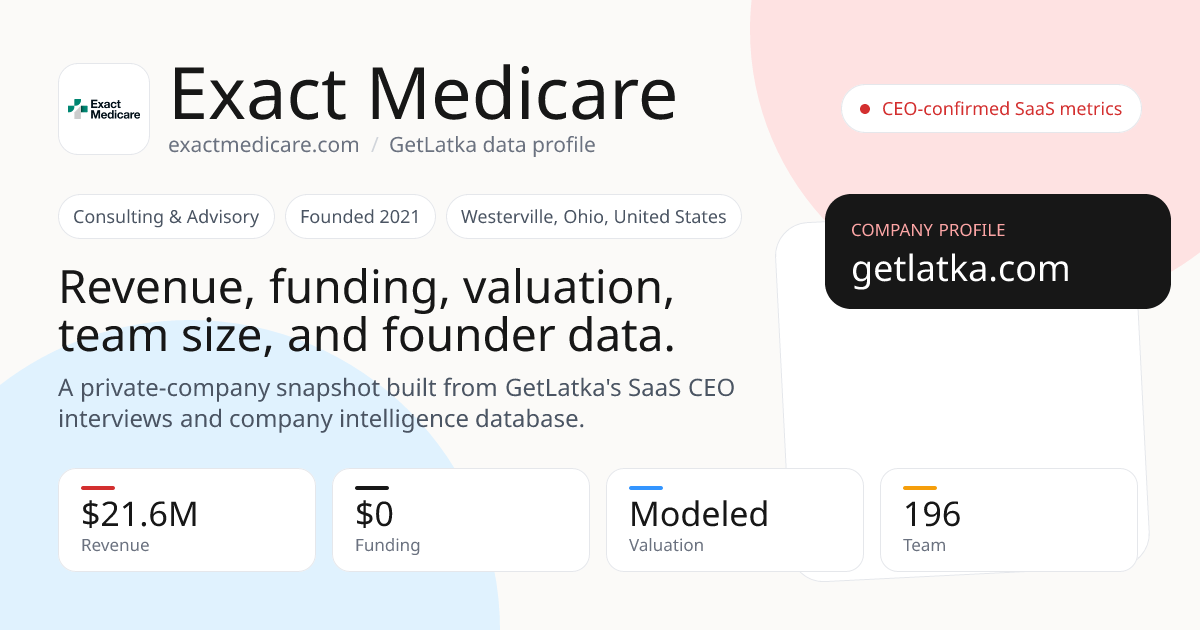The height and width of the screenshot is (630, 1200).
Task: Click the red bar above $21.6M
Action: pyautogui.click(x=98, y=488)
